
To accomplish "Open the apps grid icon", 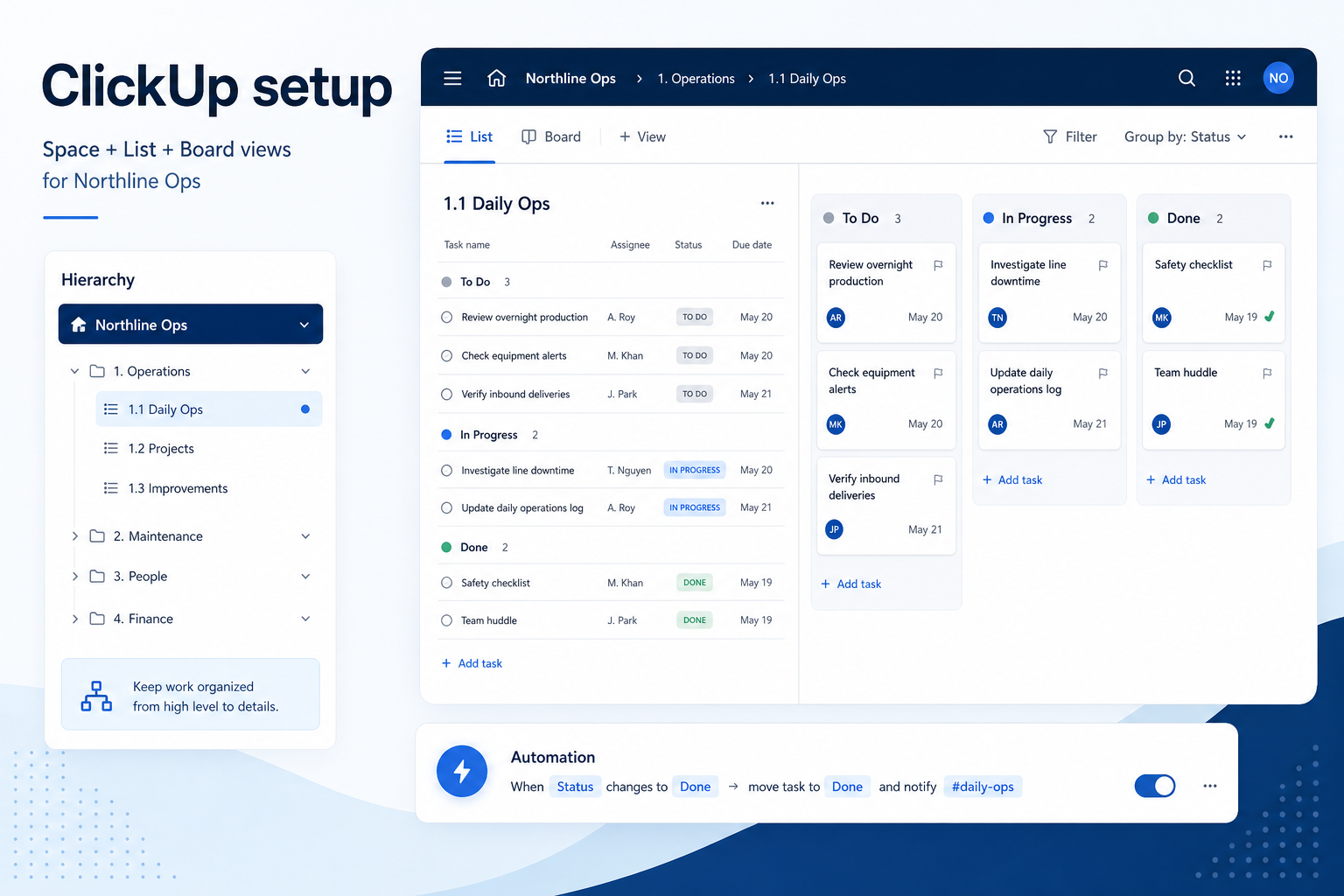I will click(x=1233, y=78).
